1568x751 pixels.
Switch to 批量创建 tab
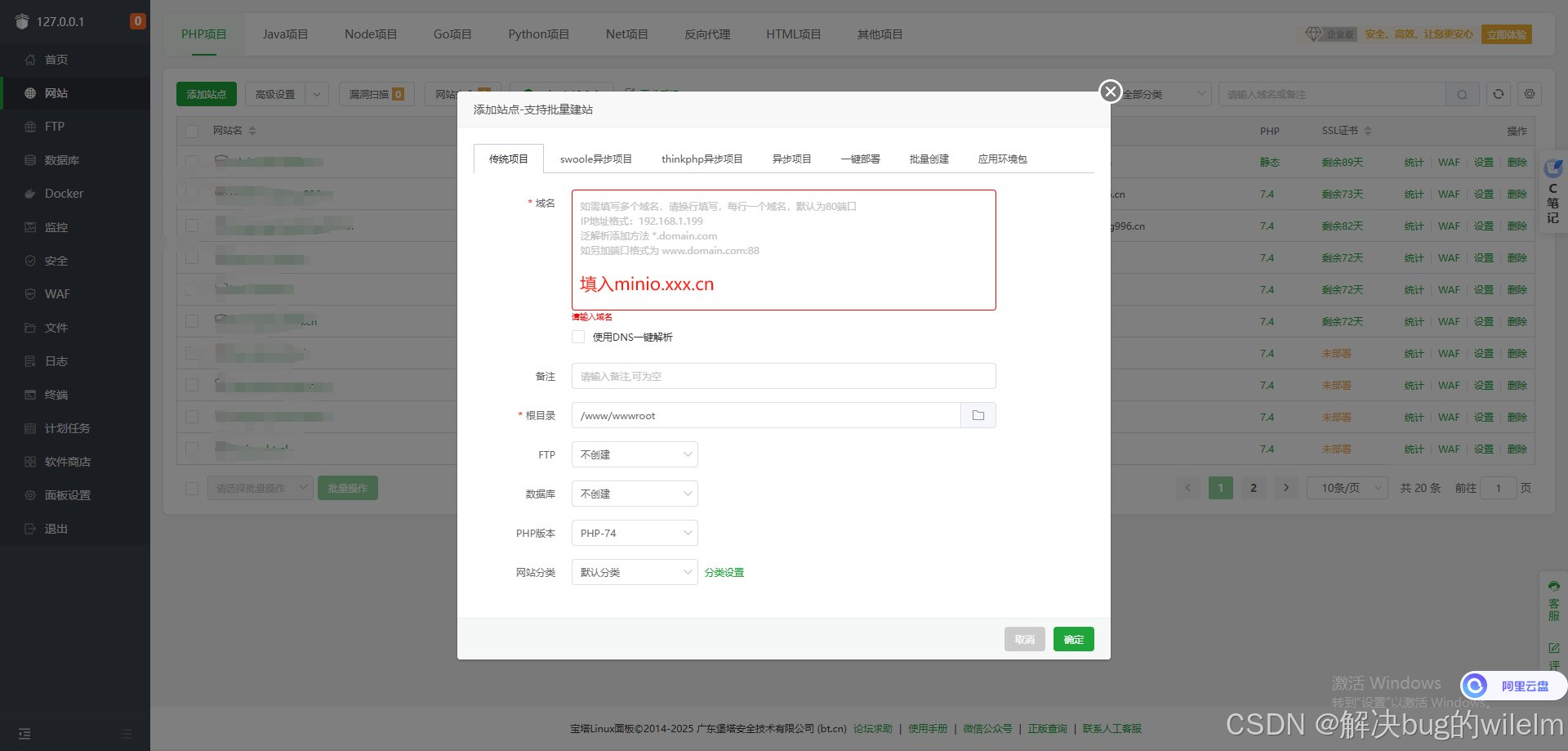[x=929, y=159]
